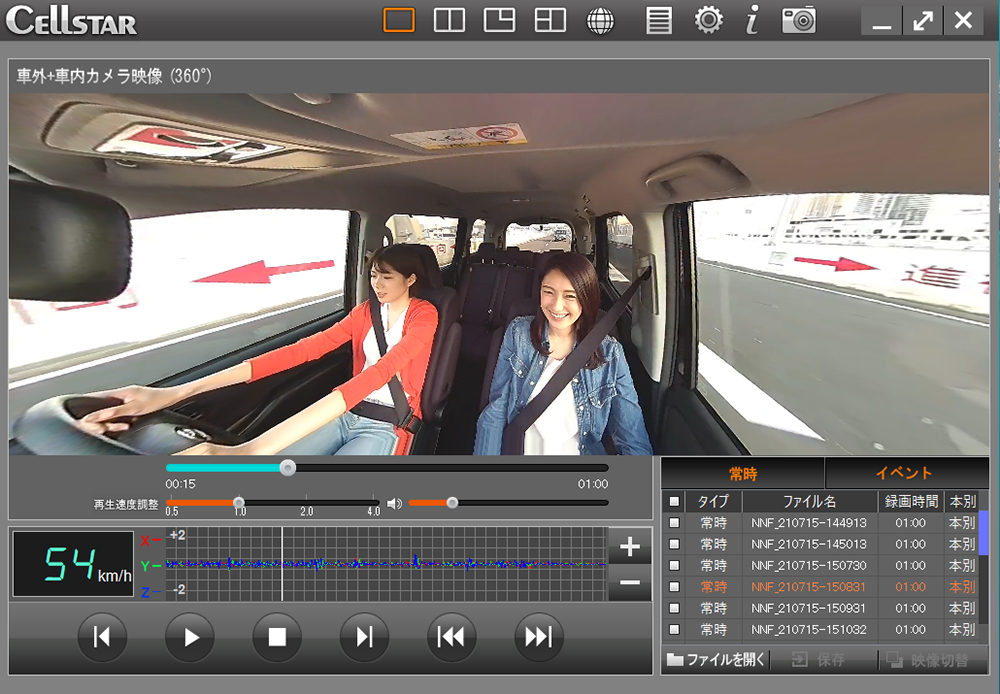
Task: Show the information icon panel
Action: 752,20
